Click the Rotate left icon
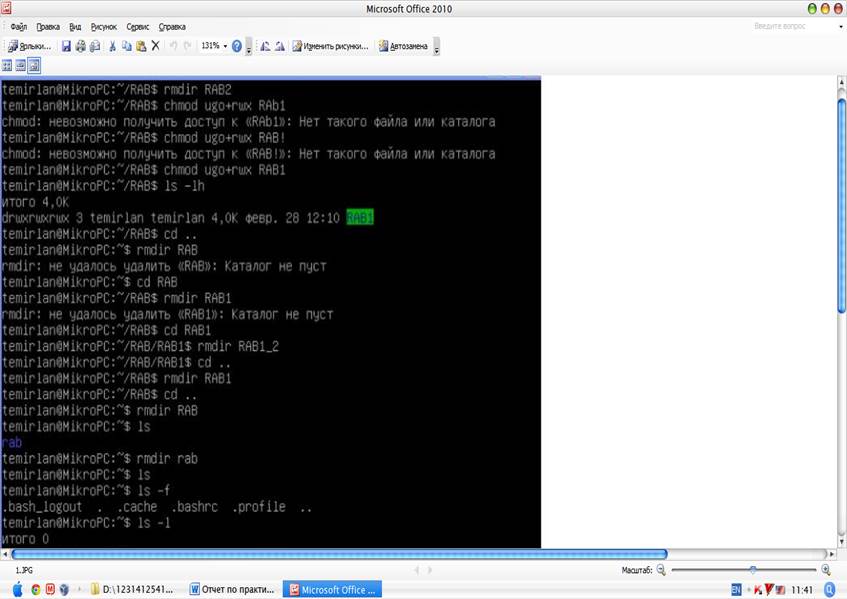847x599 pixels. [265, 46]
